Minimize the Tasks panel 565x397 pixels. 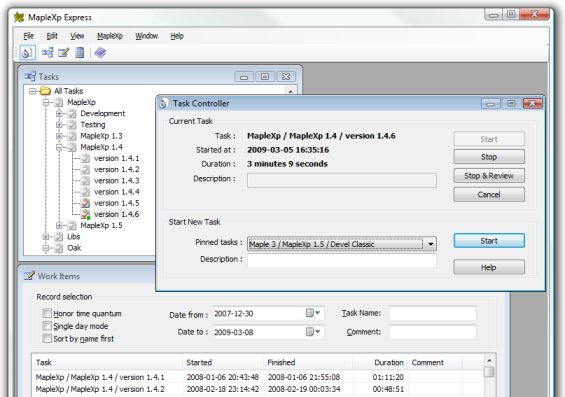[x=244, y=77]
